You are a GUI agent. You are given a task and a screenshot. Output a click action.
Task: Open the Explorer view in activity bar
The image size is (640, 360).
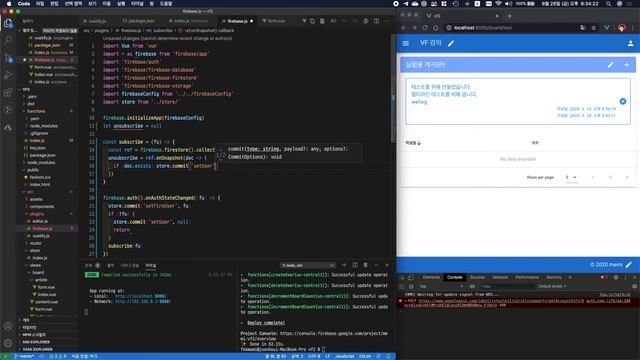tap(8, 23)
